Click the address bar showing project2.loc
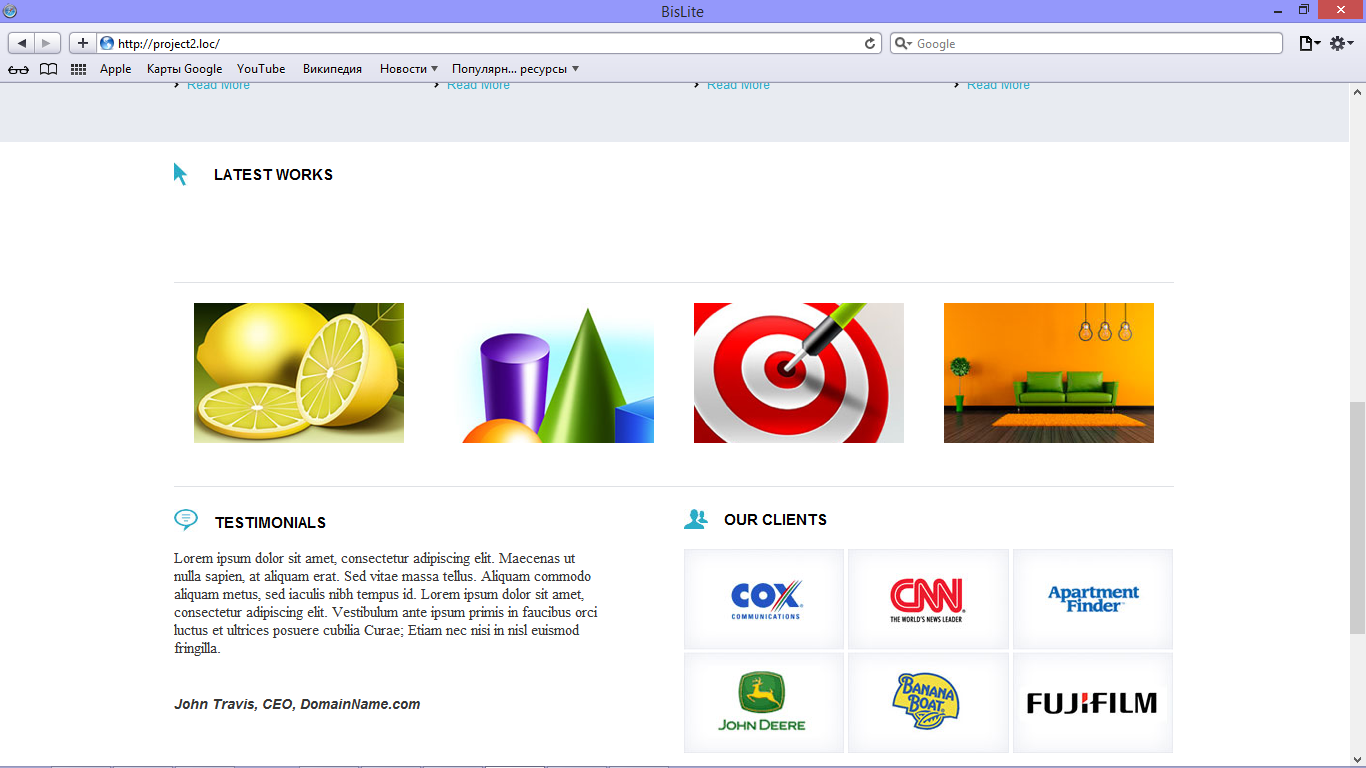Screen dimensions: 1366x768 (x=488, y=43)
